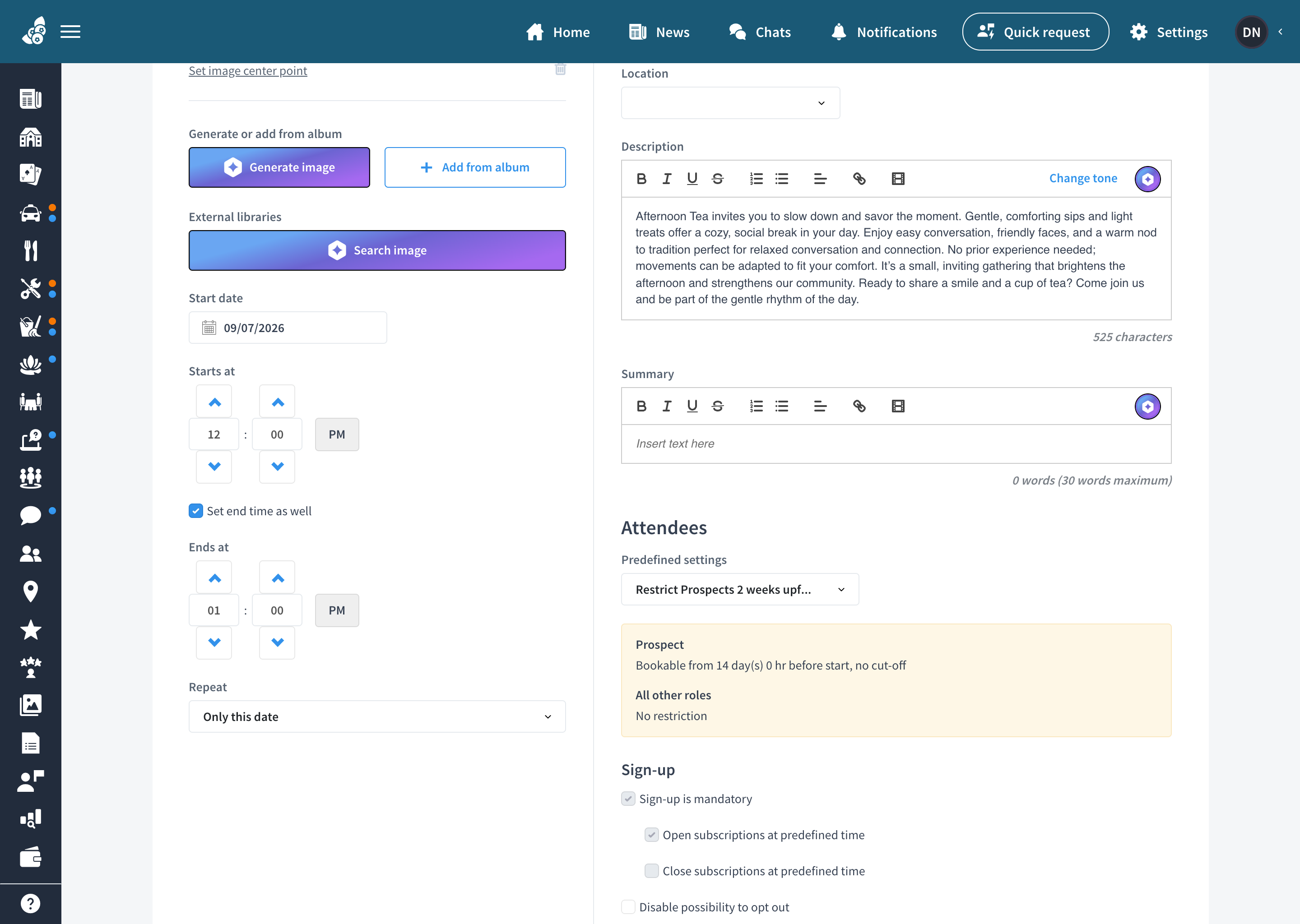Open the cleaning bucket icon in the sidebar
The height and width of the screenshot is (924, 1300).
(x=31, y=326)
